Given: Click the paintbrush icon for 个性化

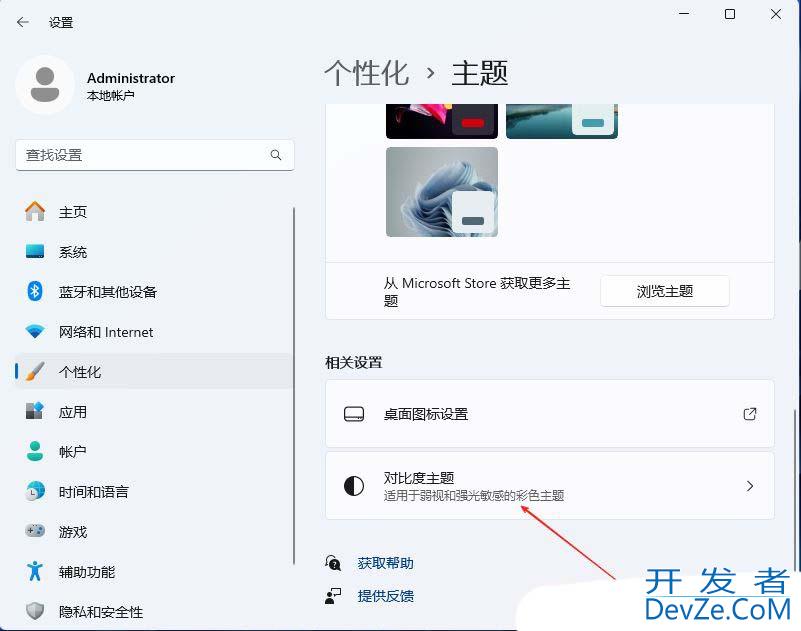Looking at the screenshot, I should click(x=35, y=371).
